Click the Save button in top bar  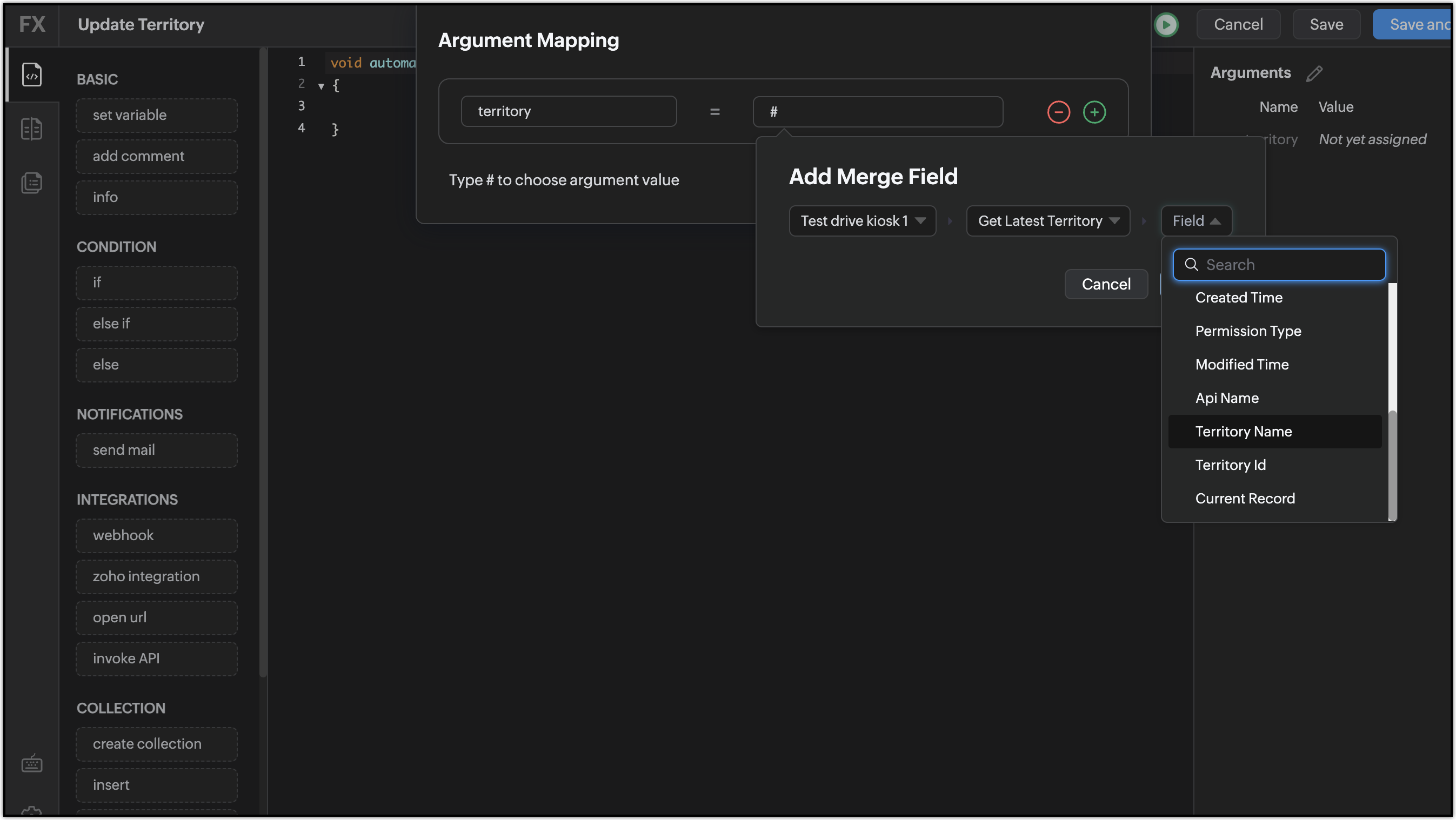[x=1326, y=24]
